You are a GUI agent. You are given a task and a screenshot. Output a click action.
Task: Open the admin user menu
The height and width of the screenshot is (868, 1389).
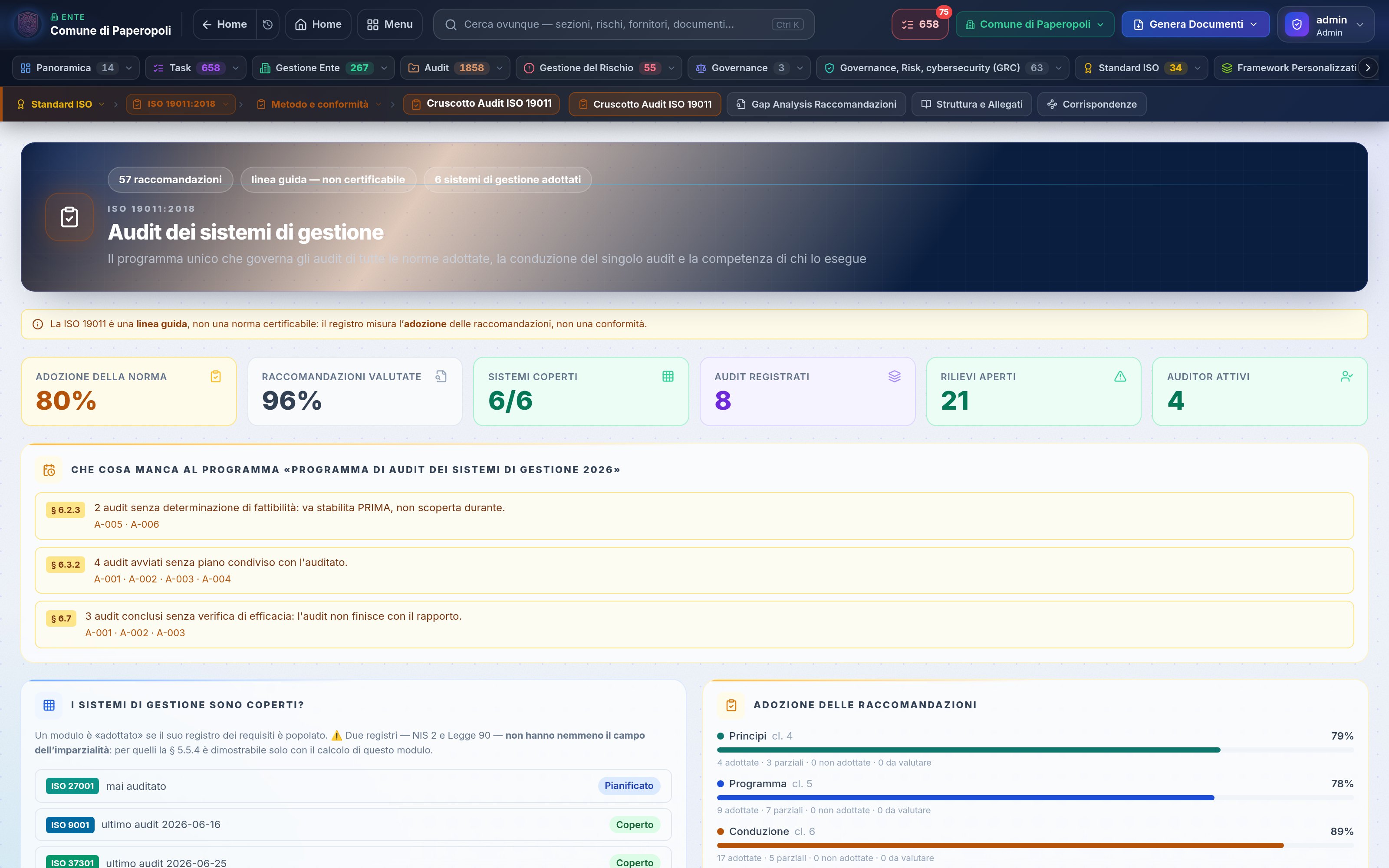pos(1325,25)
